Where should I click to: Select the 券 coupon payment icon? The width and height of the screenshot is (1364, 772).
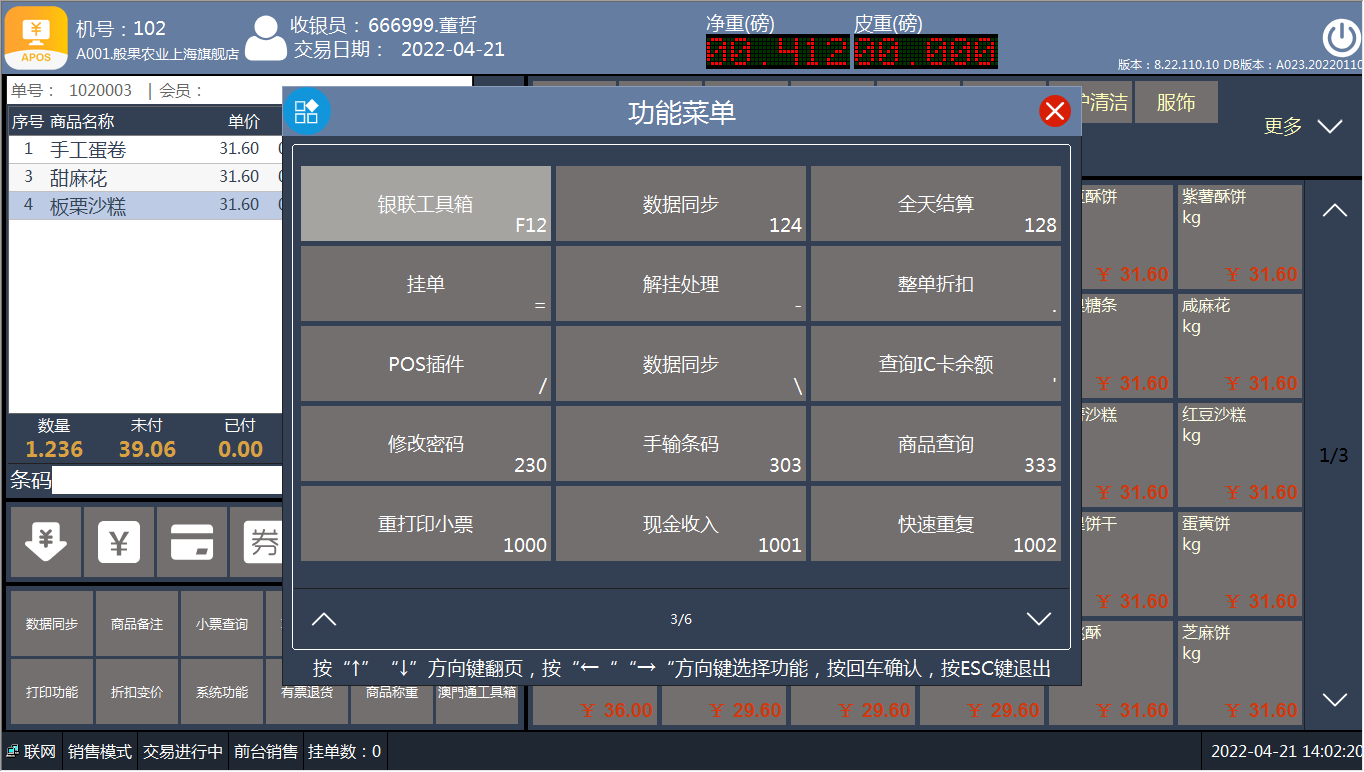258,542
